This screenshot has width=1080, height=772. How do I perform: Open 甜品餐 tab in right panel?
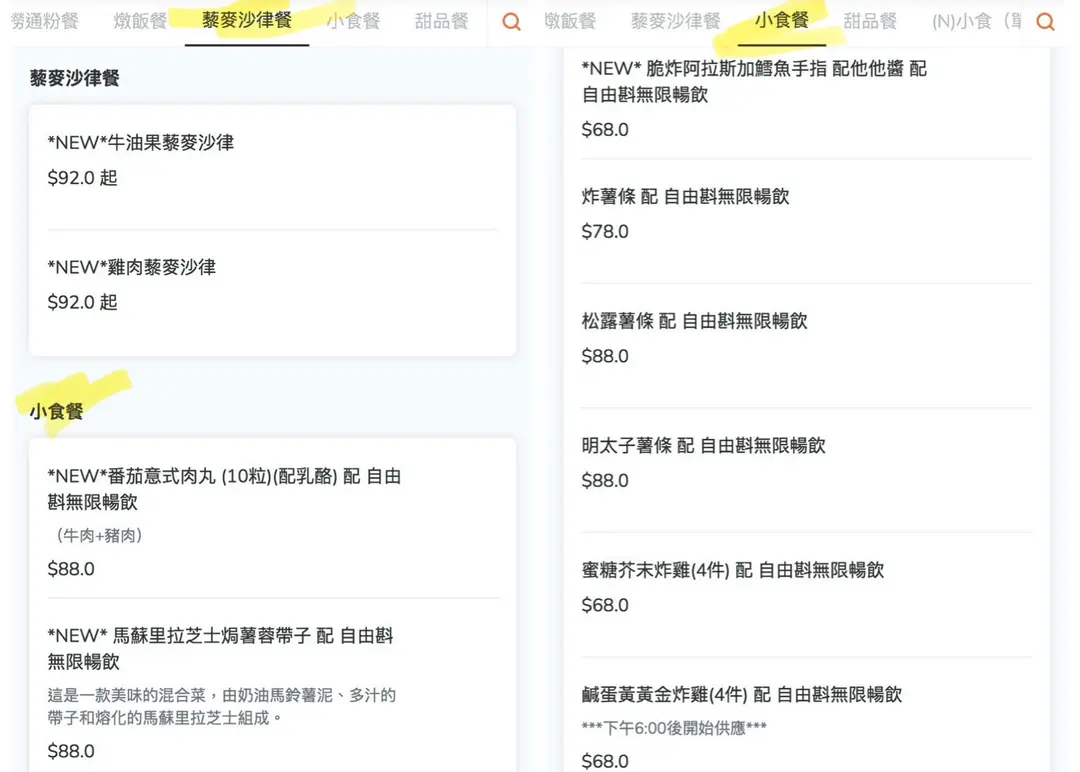[870, 21]
